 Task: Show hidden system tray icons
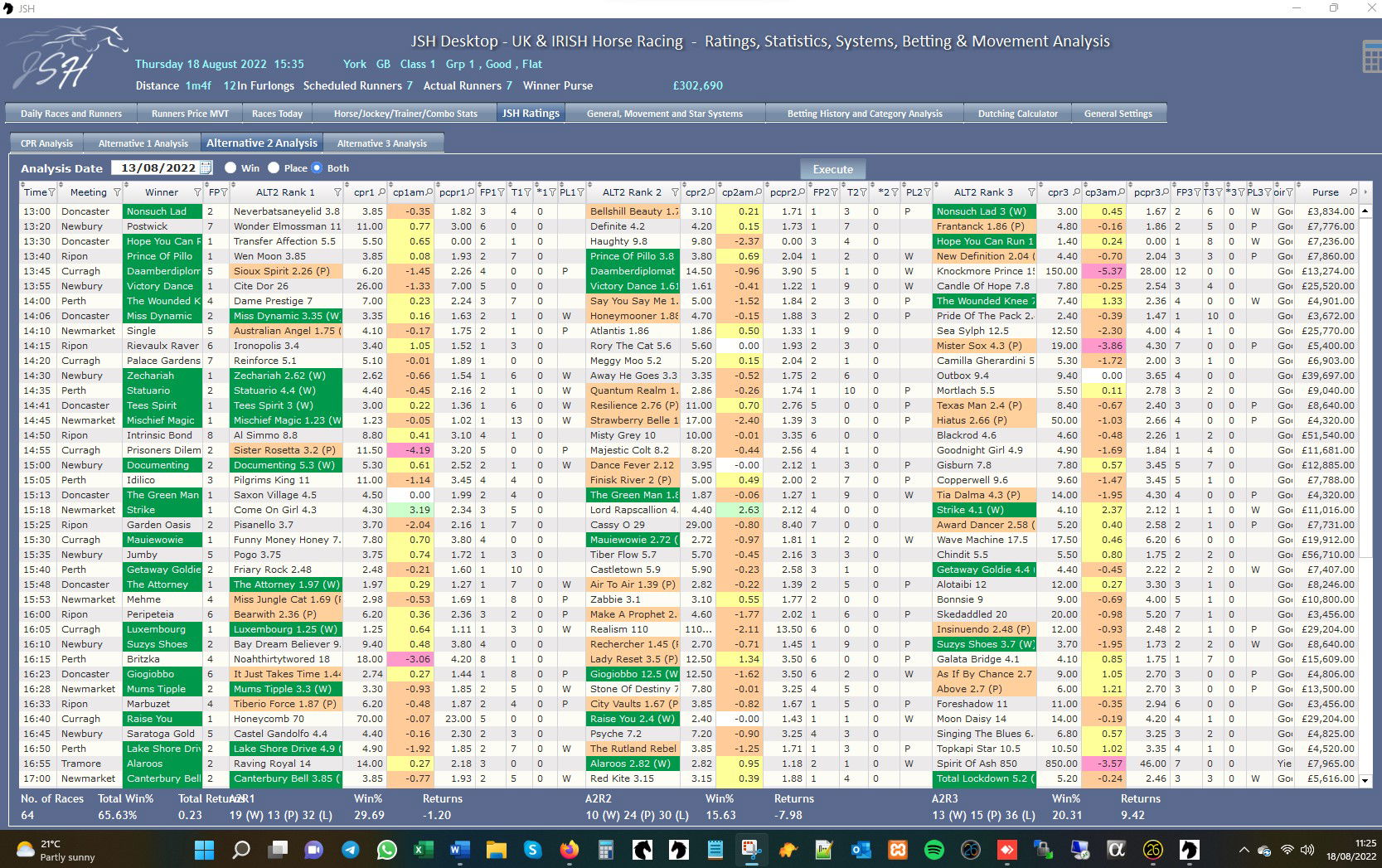tap(1244, 850)
